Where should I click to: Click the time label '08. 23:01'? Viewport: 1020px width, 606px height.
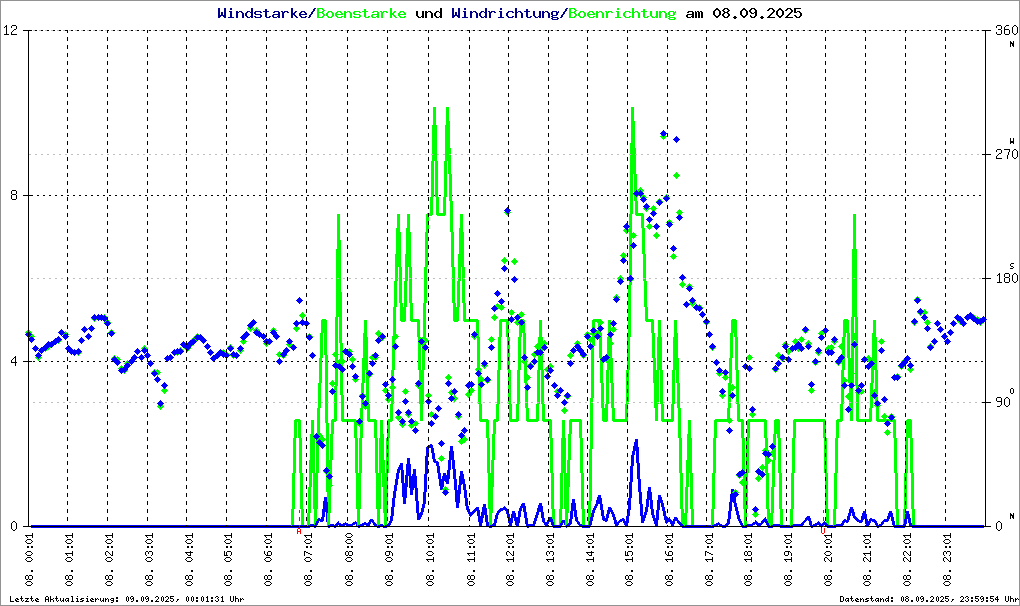click(946, 560)
